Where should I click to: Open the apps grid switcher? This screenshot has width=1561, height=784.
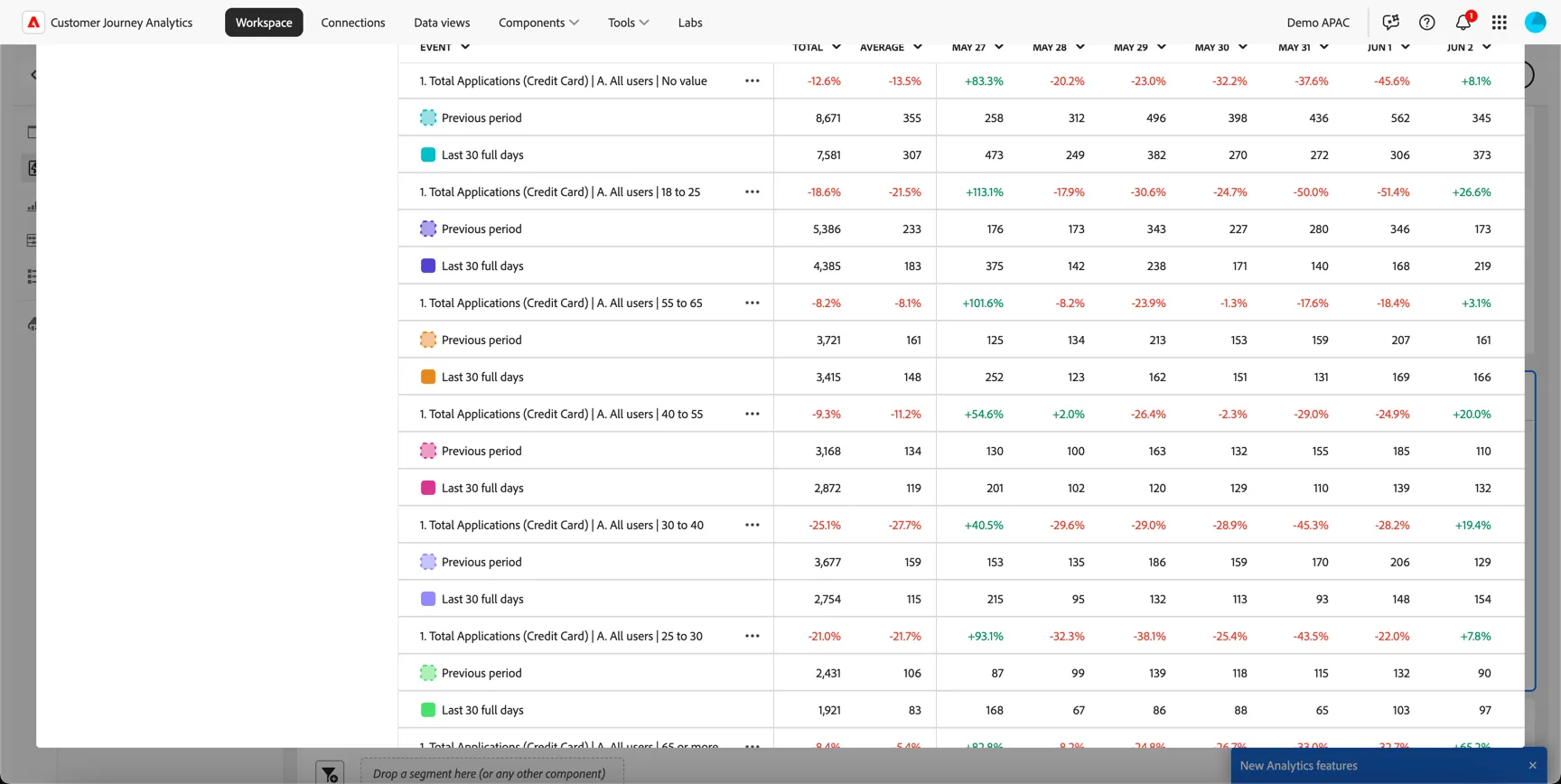1499,23
